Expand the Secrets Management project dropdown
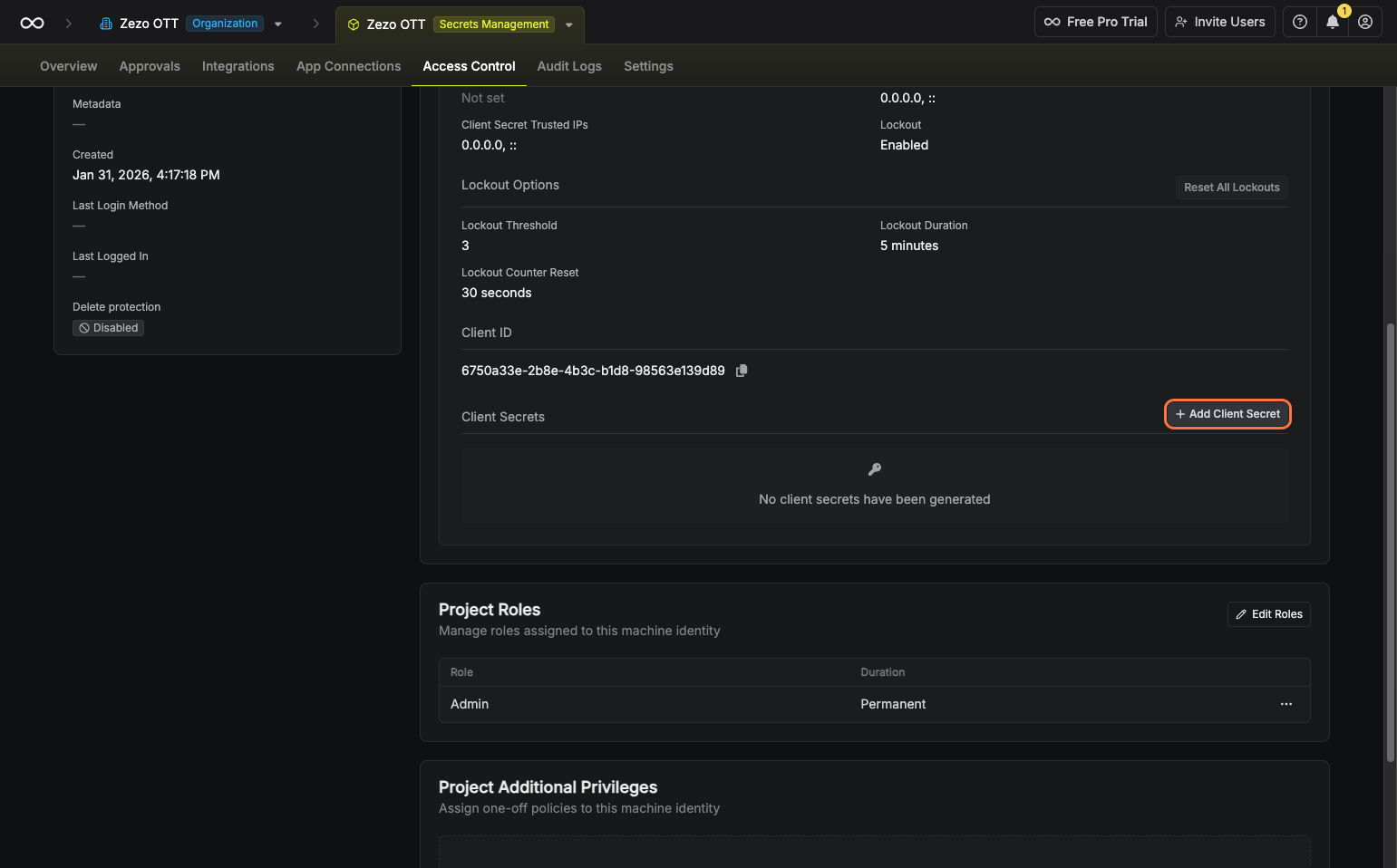Image resolution: width=1397 pixels, height=868 pixels. [569, 25]
